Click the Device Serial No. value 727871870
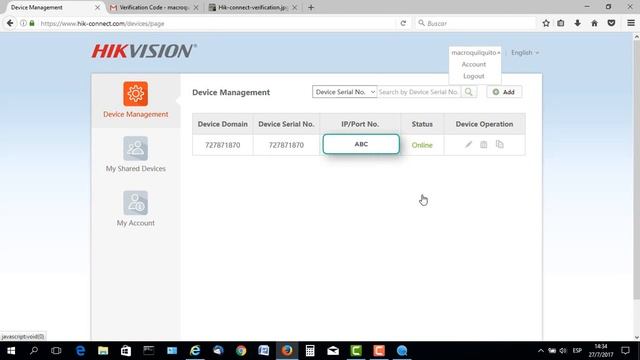Image resolution: width=640 pixels, height=360 pixels. click(286, 145)
